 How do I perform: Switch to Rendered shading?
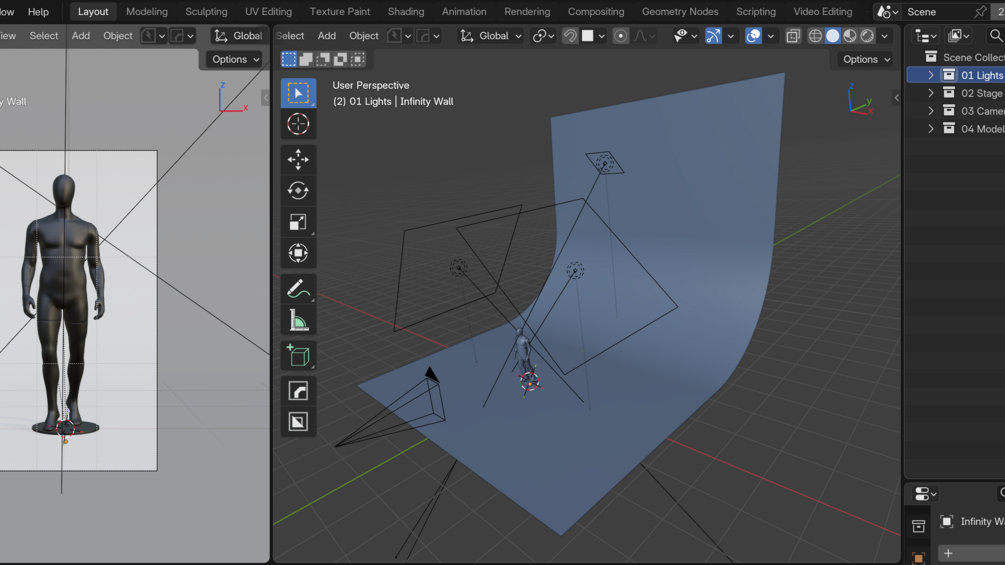click(867, 36)
